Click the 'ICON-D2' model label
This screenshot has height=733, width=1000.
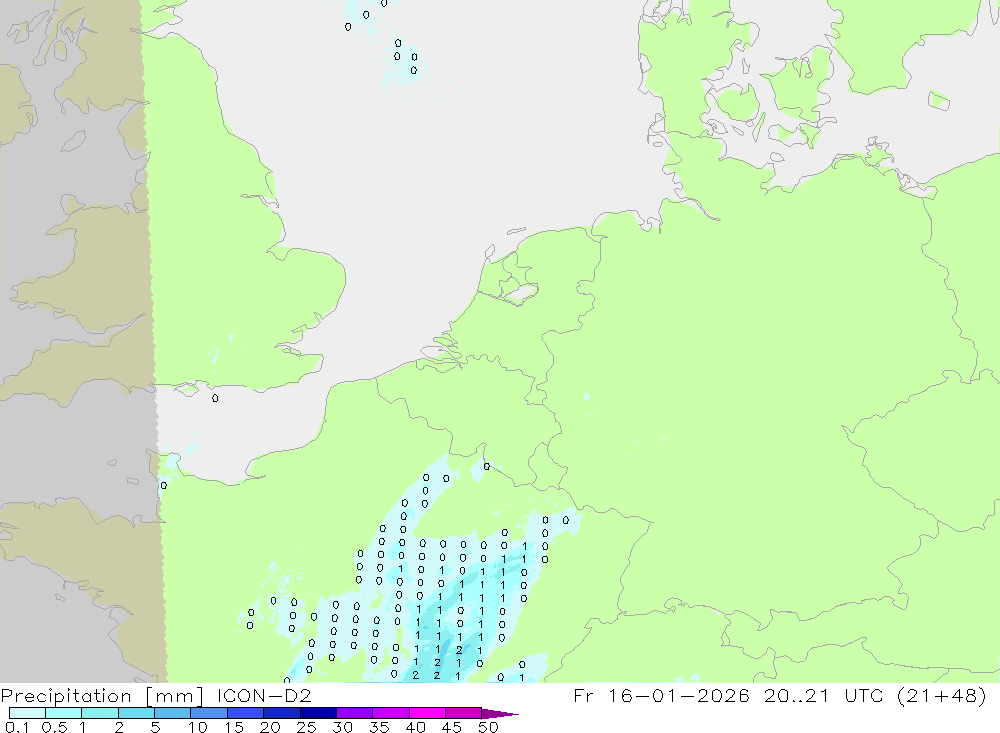264,695
